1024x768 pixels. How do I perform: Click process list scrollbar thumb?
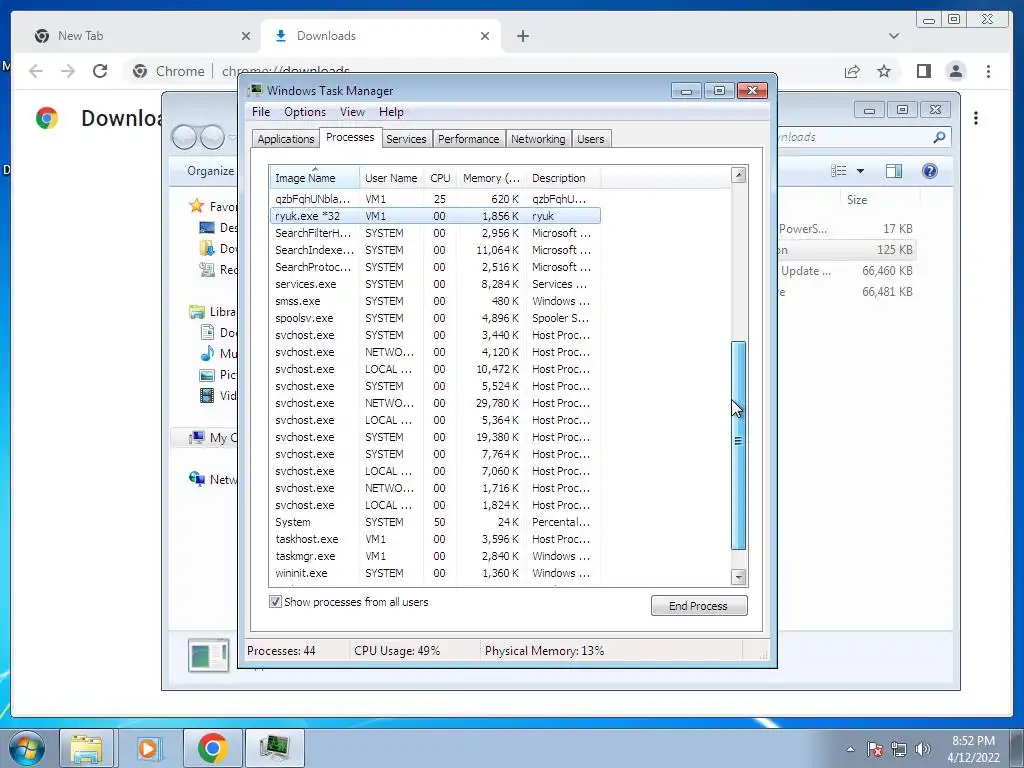point(739,445)
